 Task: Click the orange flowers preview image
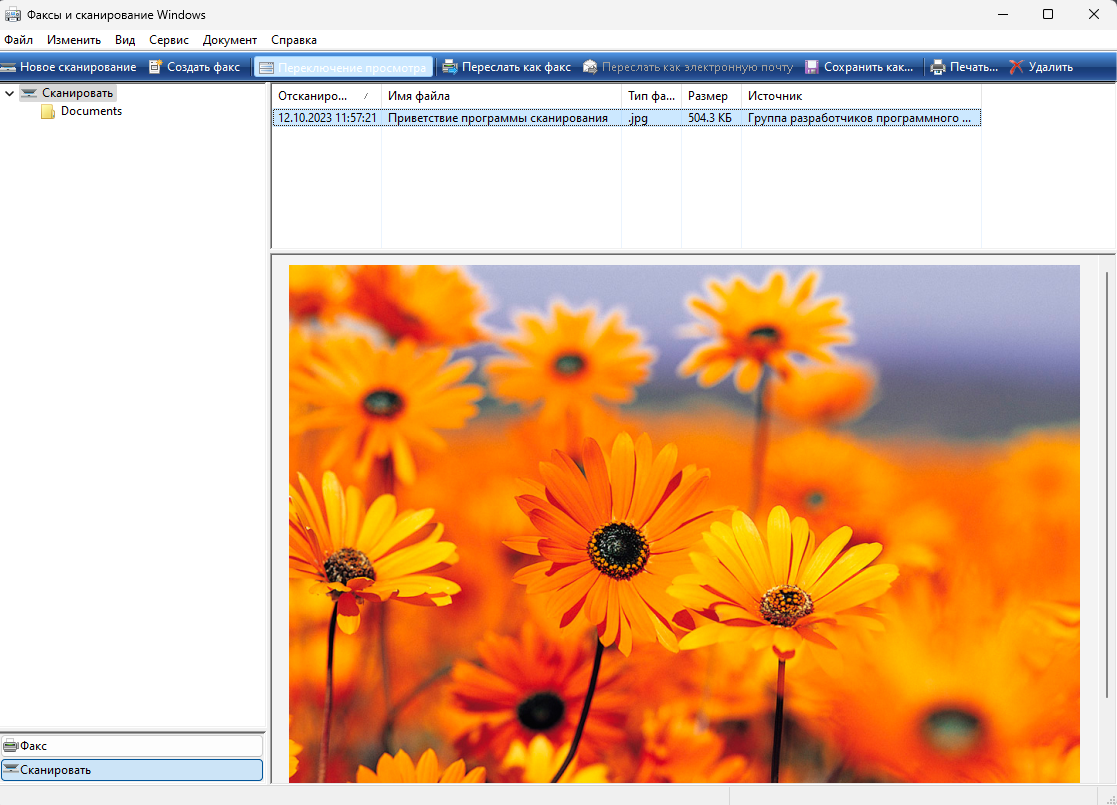coord(684,524)
